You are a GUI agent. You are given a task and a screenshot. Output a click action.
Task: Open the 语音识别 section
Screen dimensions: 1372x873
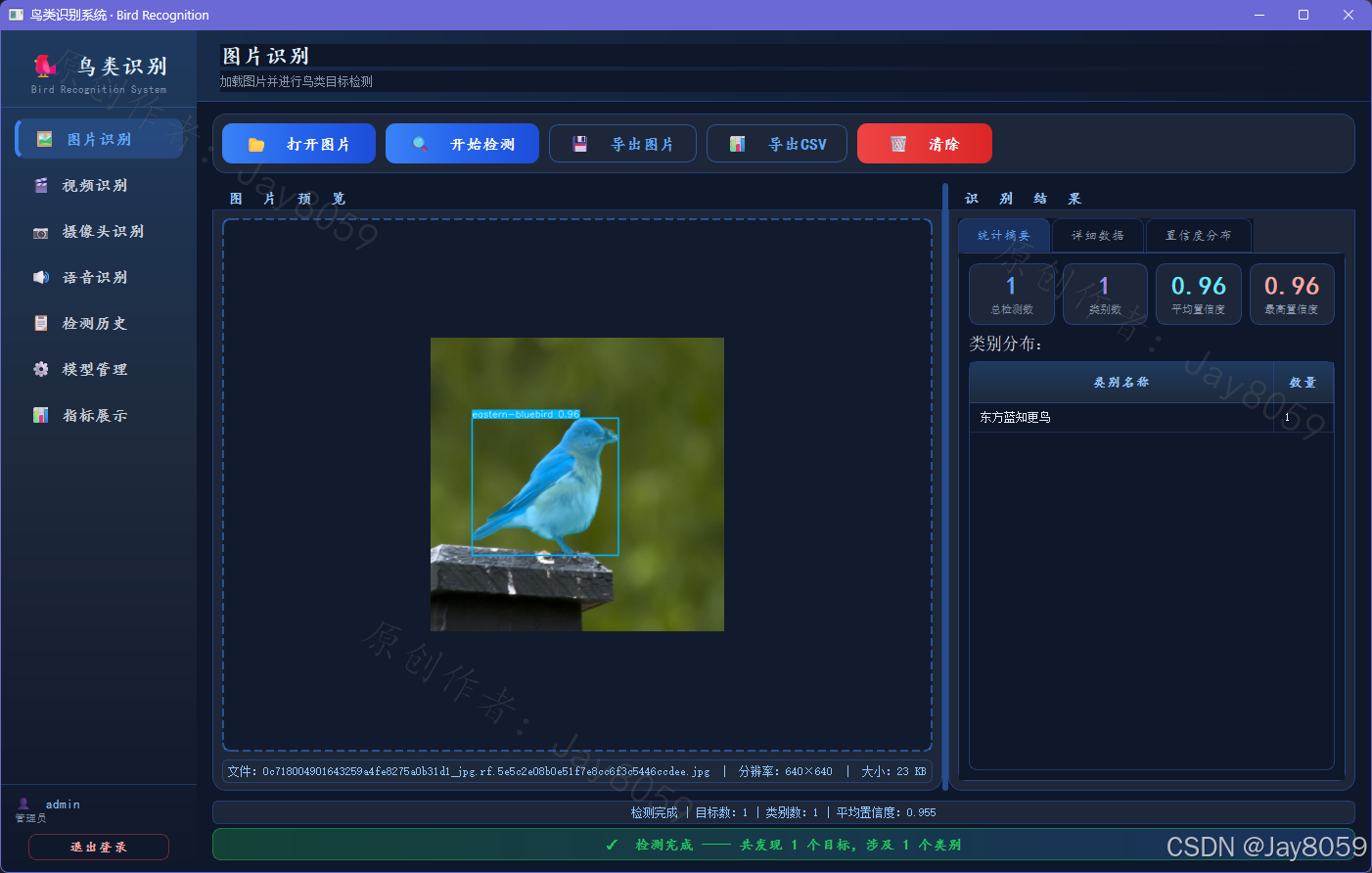coord(99,277)
